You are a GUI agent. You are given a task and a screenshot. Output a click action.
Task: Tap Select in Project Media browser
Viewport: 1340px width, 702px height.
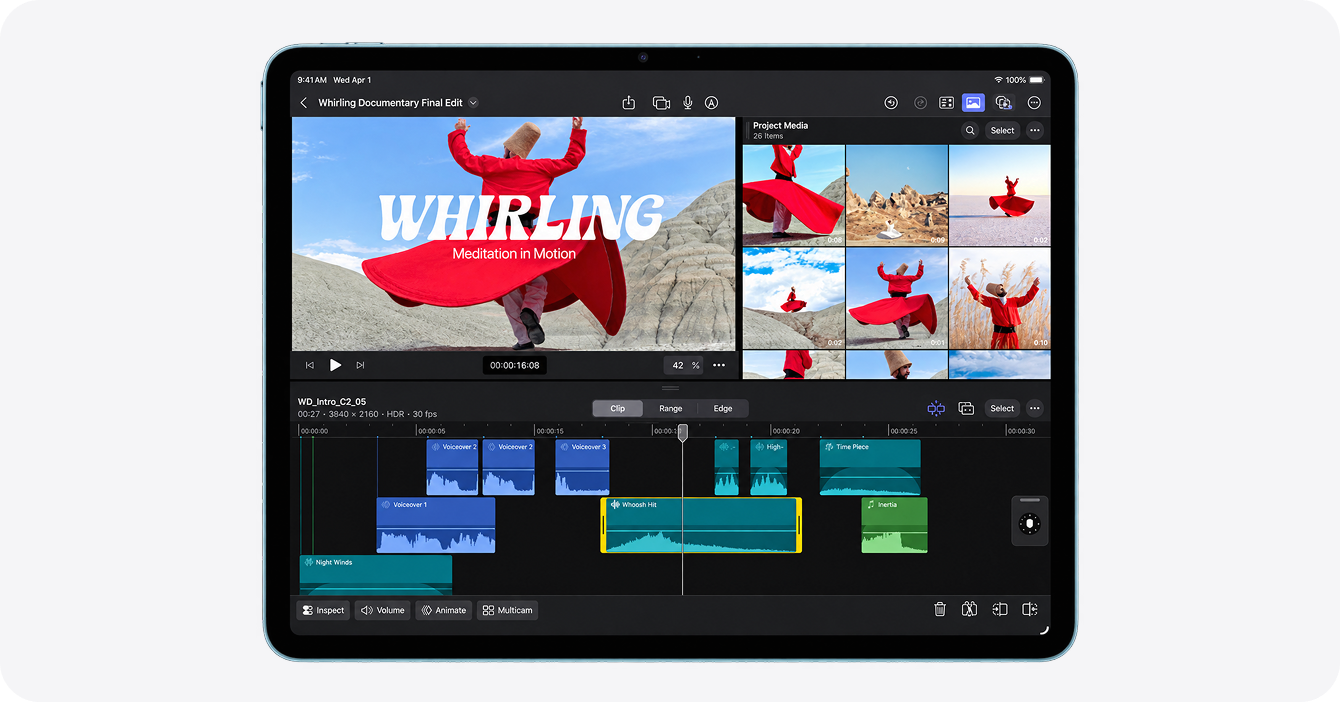pyautogui.click(x=1002, y=130)
